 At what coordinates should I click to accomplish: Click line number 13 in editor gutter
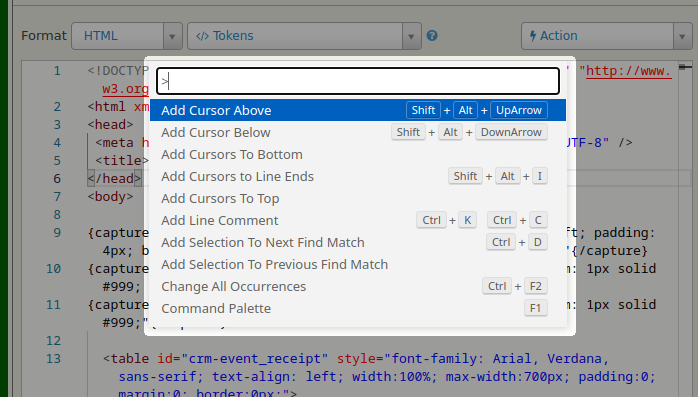[53, 359]
